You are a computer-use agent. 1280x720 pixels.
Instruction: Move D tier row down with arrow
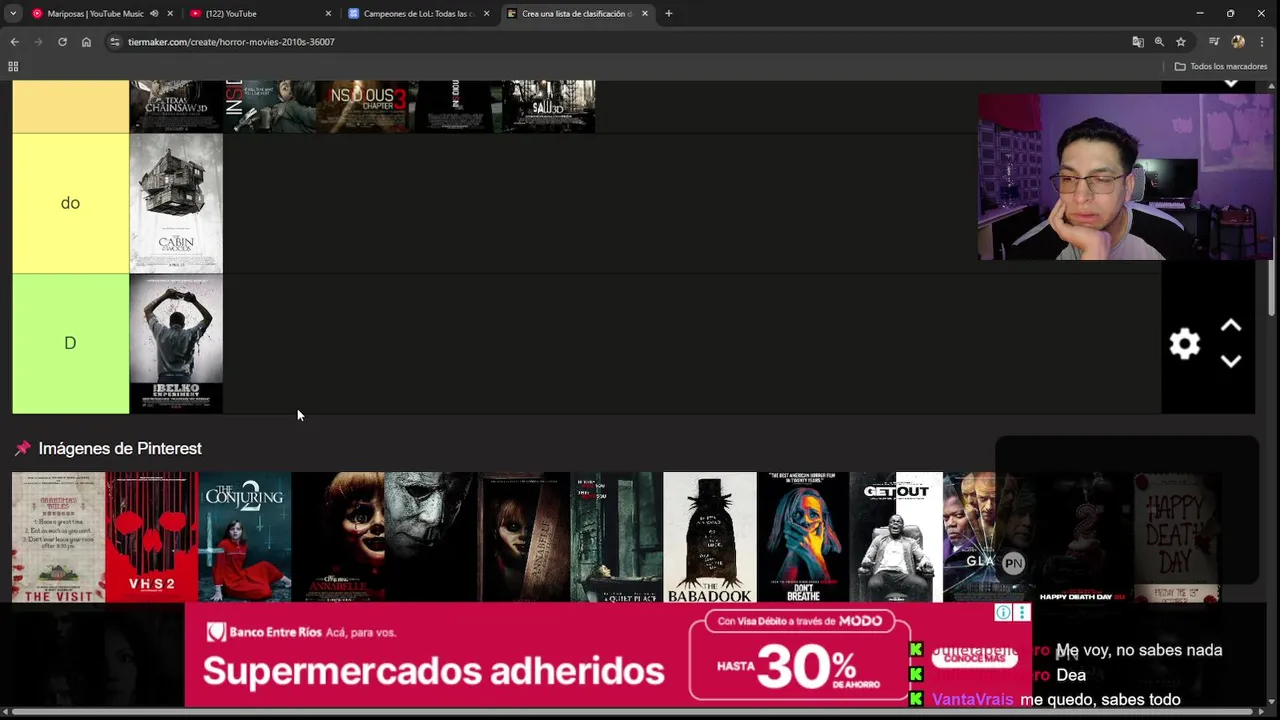(1231, 361)
